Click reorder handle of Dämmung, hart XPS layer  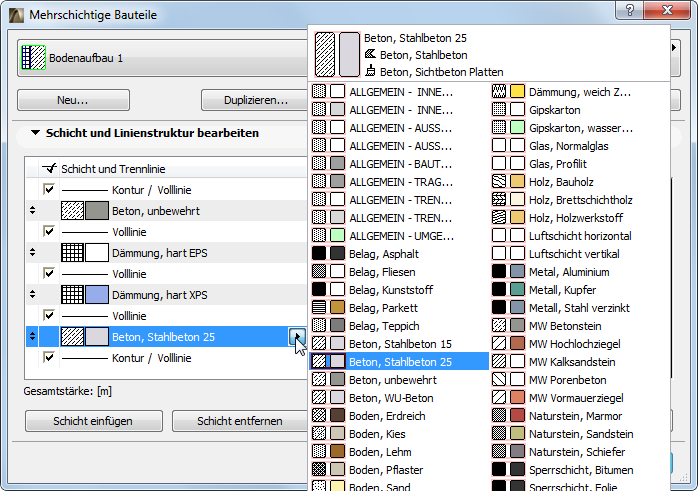32,294
